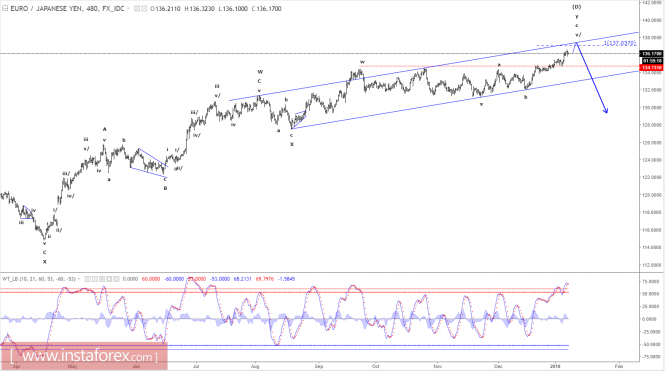Open WT_LB indicator more options icon
The height and width of the screenshot is (371, 665).
pyautogui.click(x=109, y=279)
